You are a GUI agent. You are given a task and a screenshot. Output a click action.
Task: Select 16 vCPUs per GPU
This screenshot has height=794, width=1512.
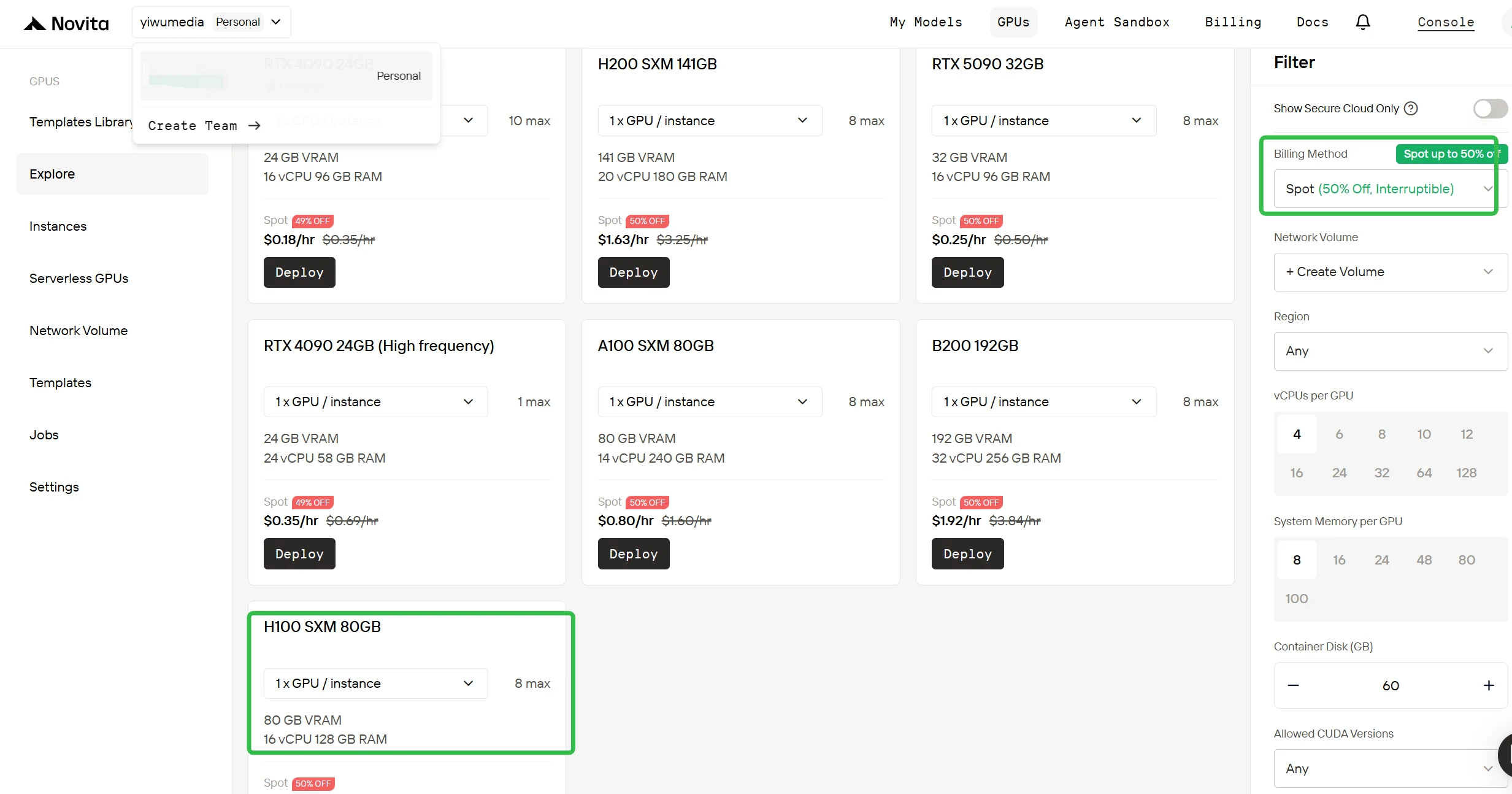[1297, 473]
